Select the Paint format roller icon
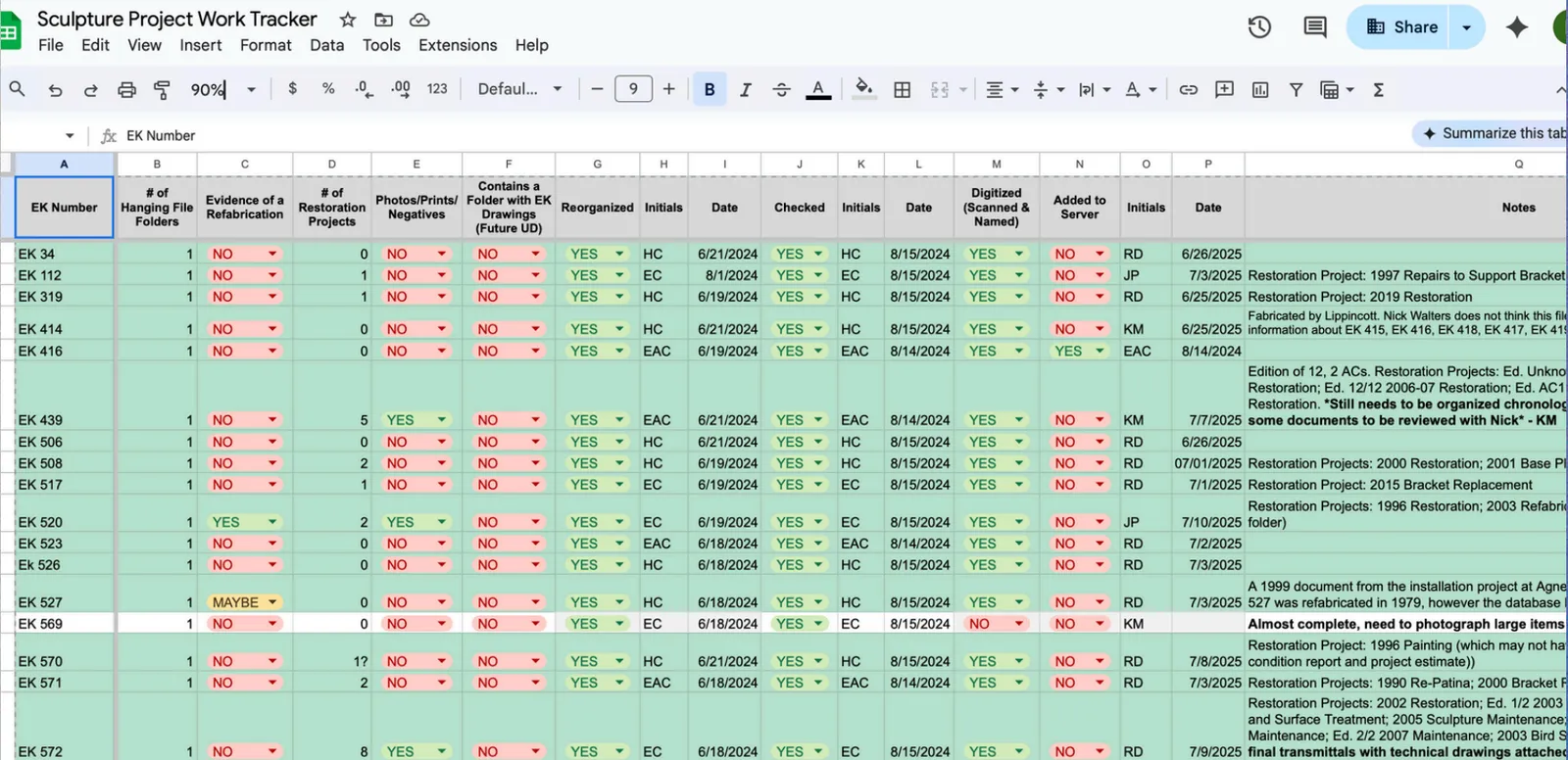This screenshot has height=760, width=1568. point(163,90)
